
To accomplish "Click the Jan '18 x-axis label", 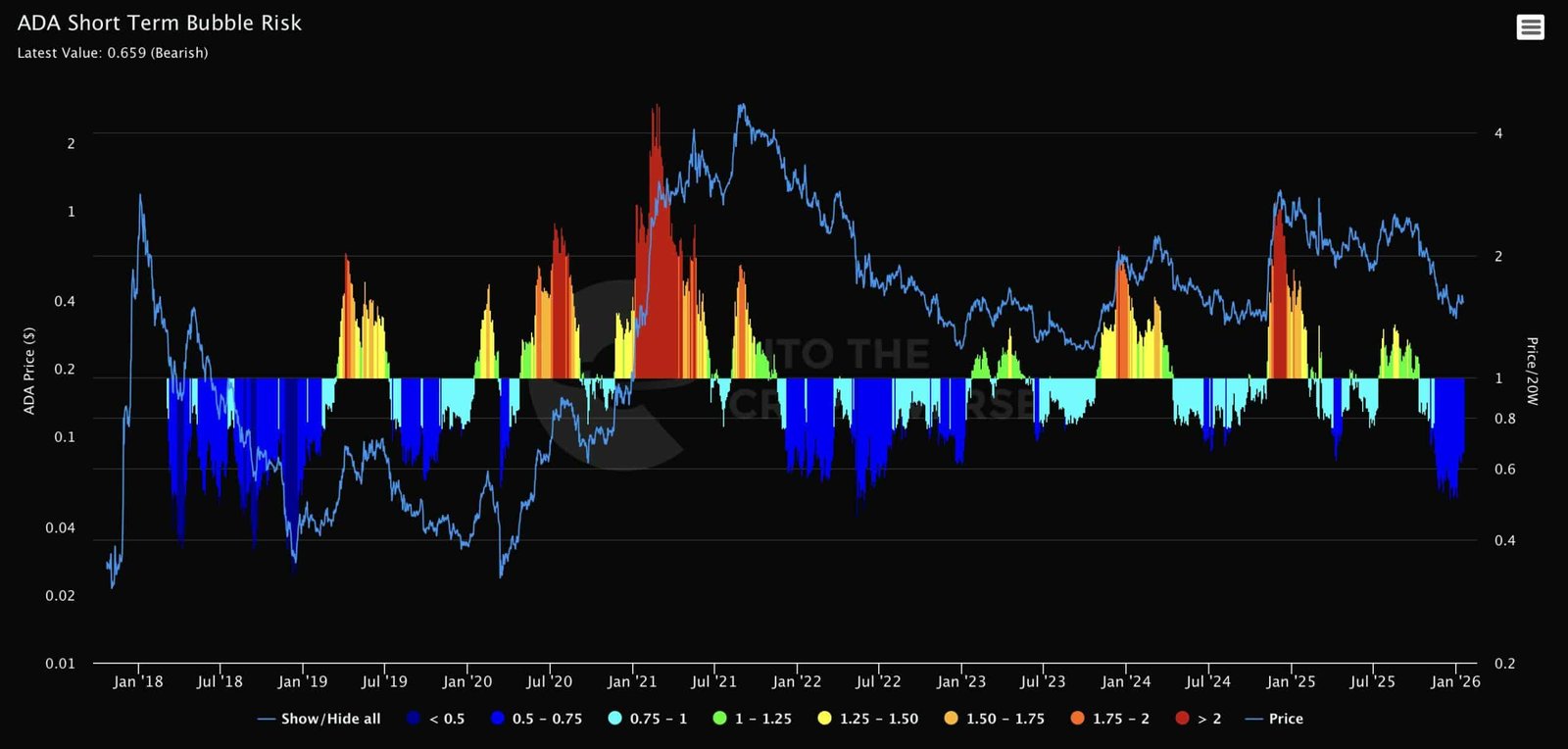I will coord(138,681).
